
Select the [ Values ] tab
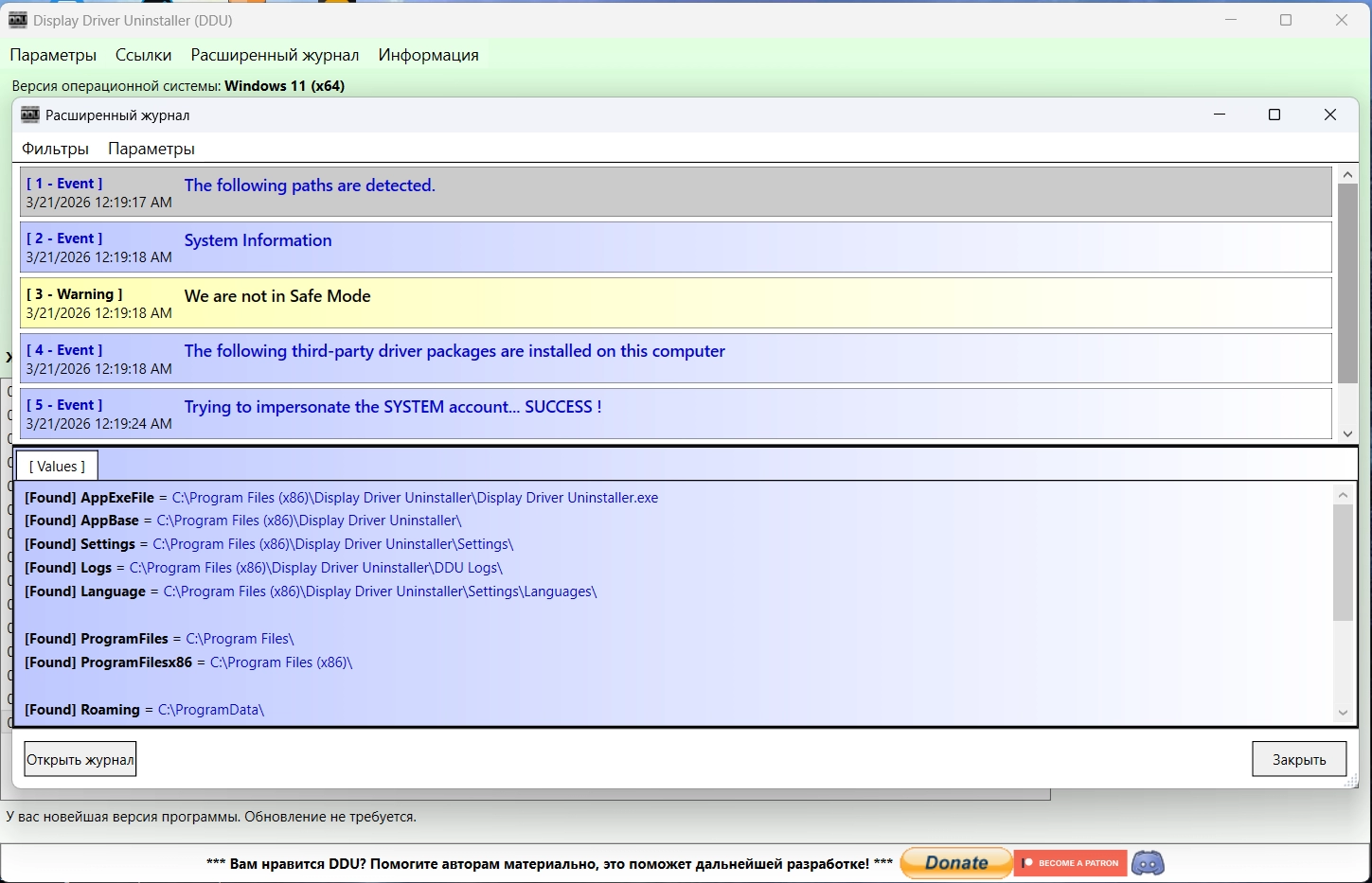coord(57,467)
